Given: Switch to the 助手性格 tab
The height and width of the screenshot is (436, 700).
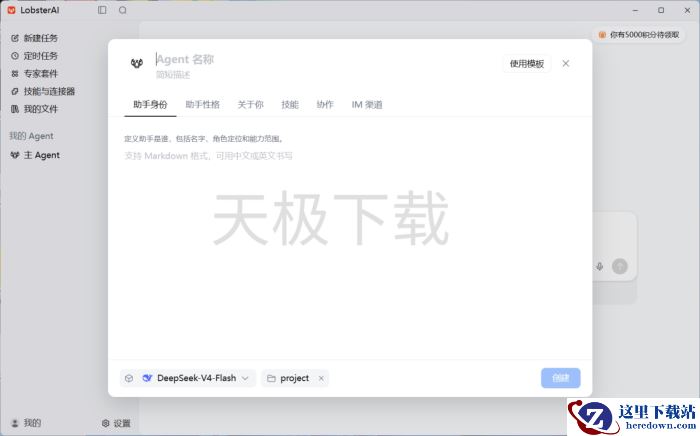Looking at the screenshot, I should click(x=202, y=105).
